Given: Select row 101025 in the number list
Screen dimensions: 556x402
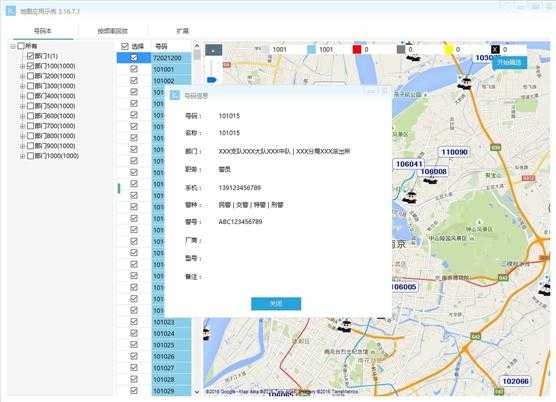Looking at the screenshot, I should click(x=172, y=345).
